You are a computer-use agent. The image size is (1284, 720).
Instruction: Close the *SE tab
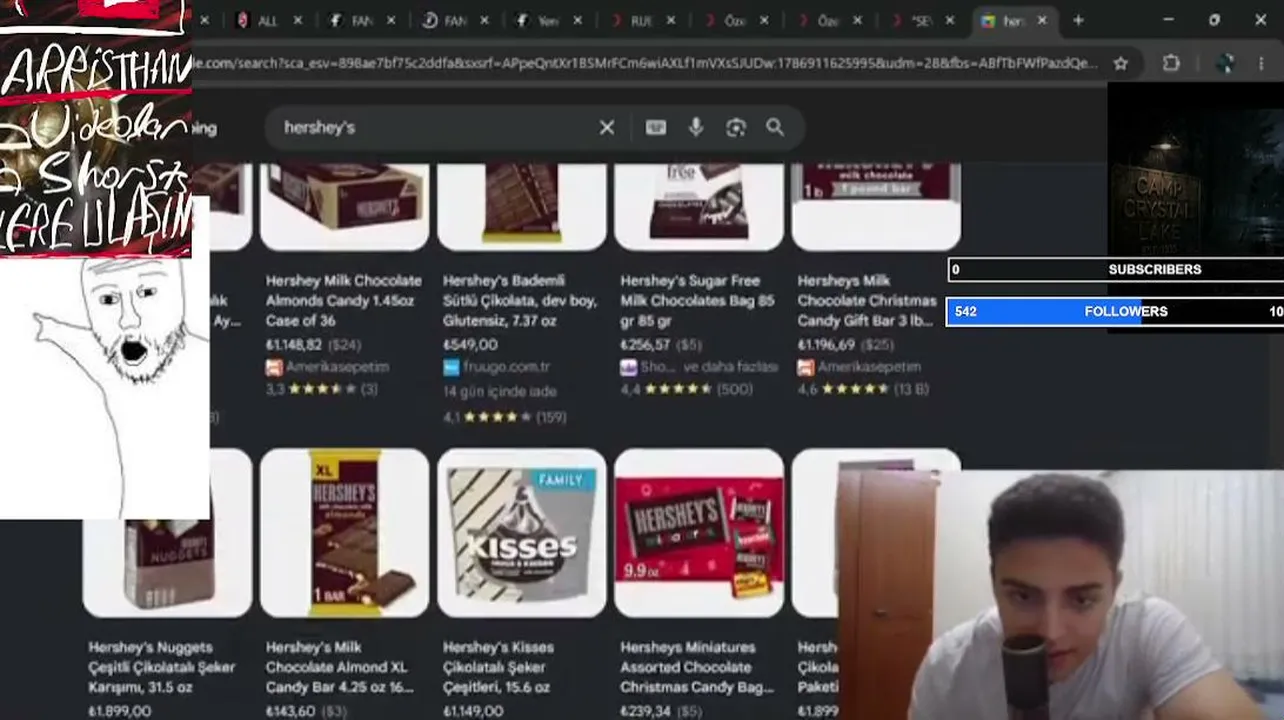point(950,20)
